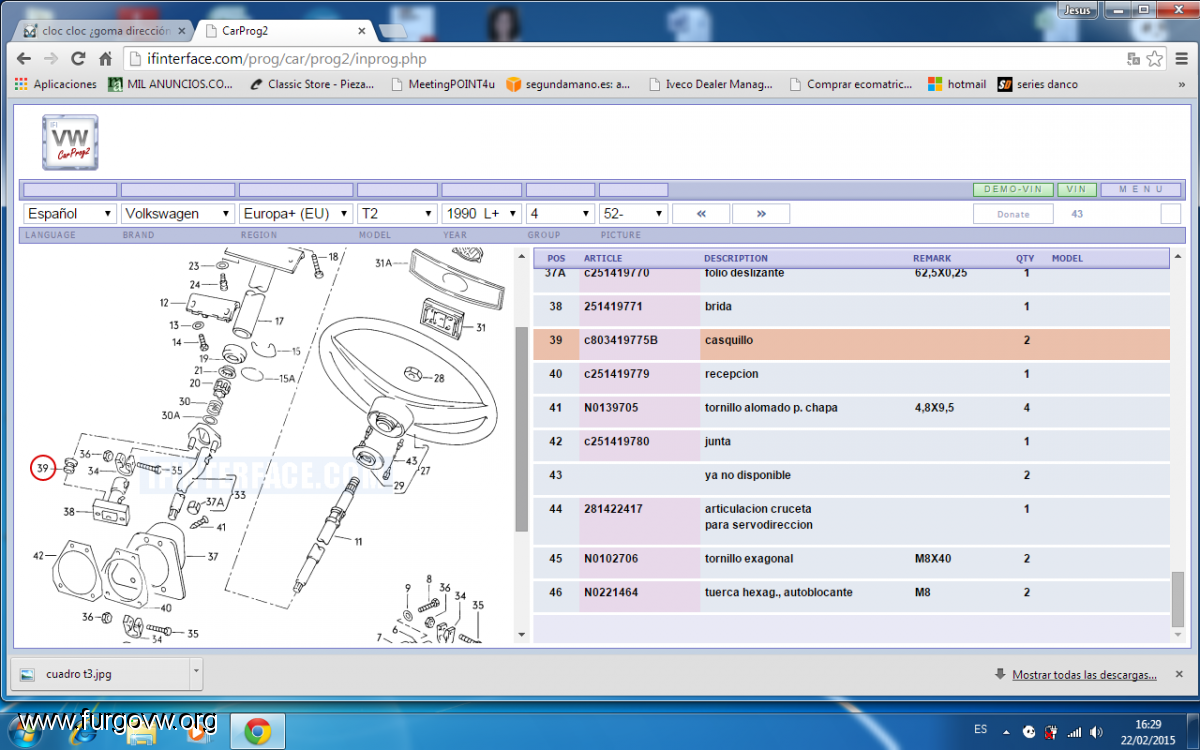Click the Donate button
1200x750 pixels.
pos(1013,214)
